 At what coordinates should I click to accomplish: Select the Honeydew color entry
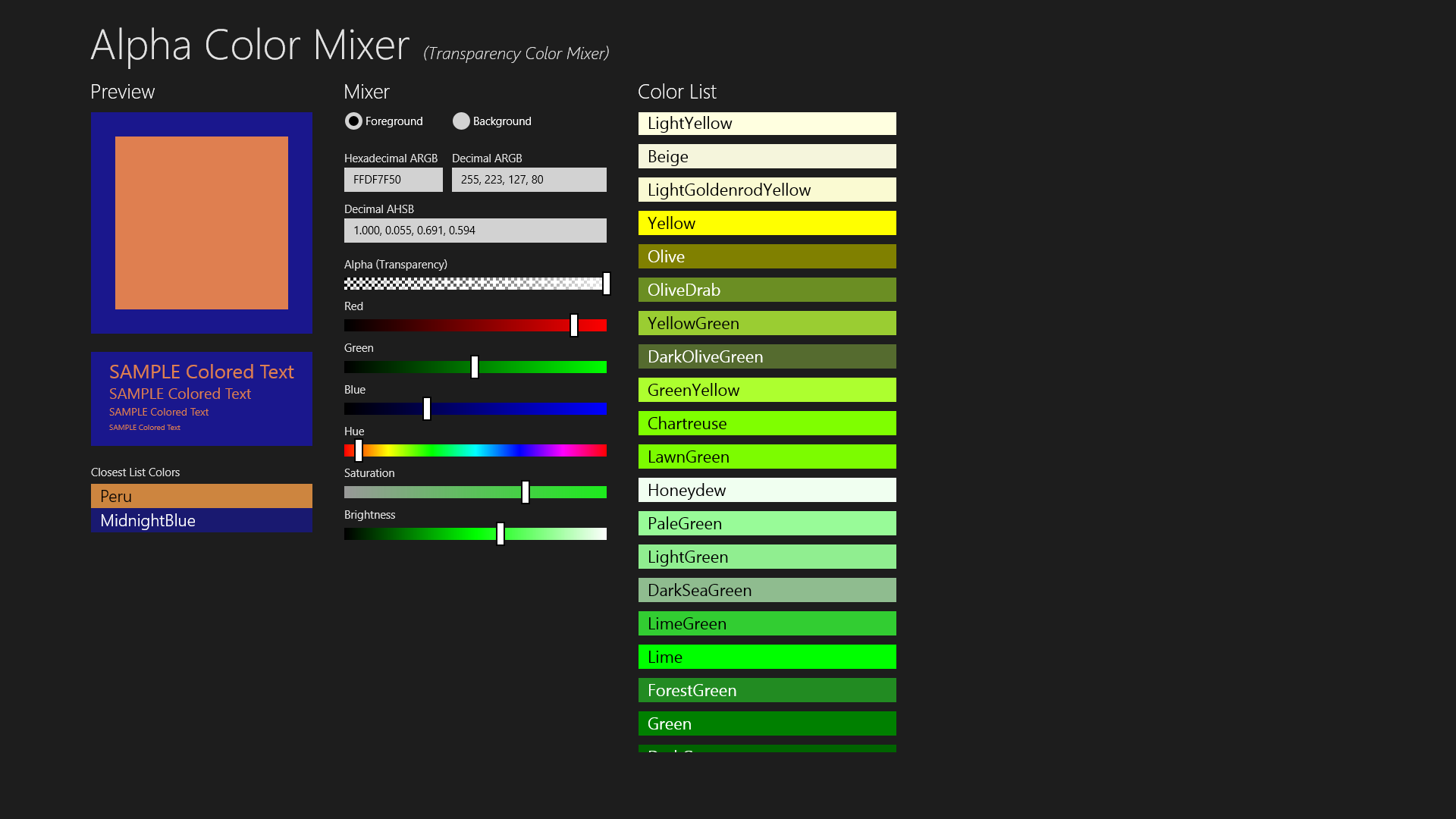(767, 490)
